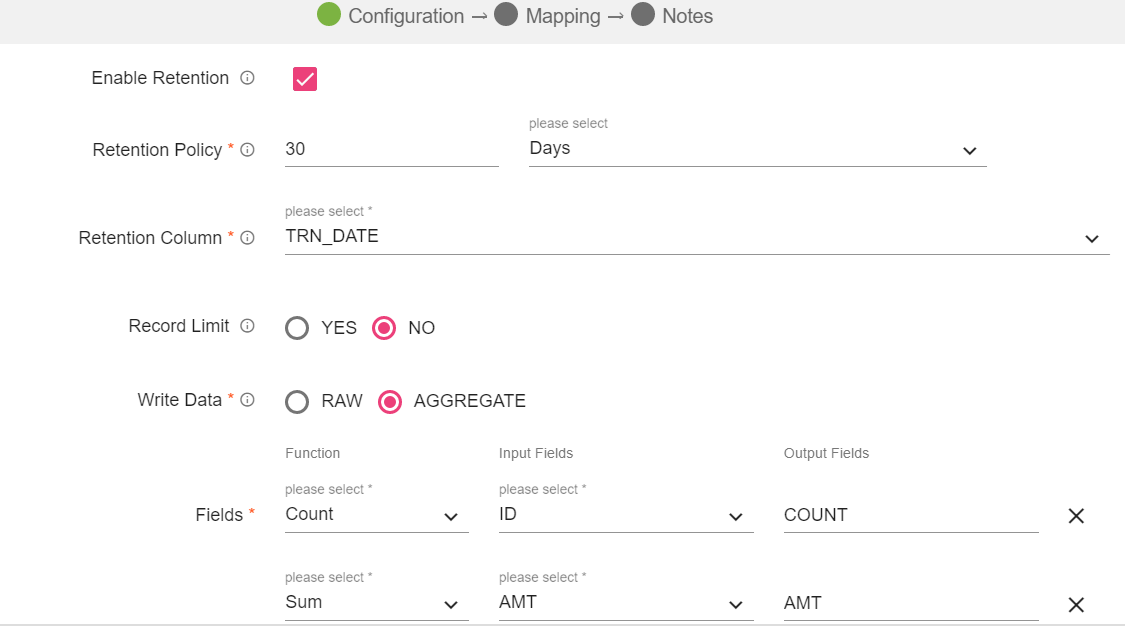Image resolution: width=1125 pixels, height=626 pixels.
Task: Click info icon beside Retention Column
Action: pyautogui.click(x=247, y=238)
